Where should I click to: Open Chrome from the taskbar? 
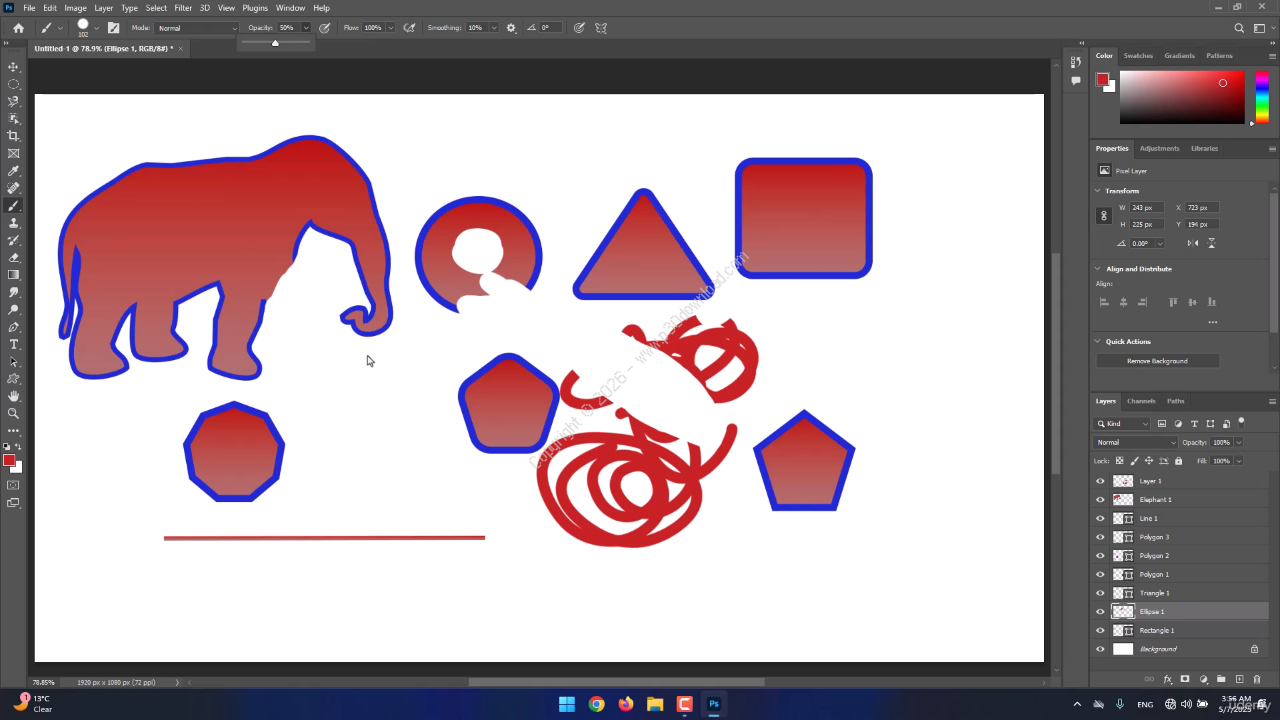[x=597, y=704]
